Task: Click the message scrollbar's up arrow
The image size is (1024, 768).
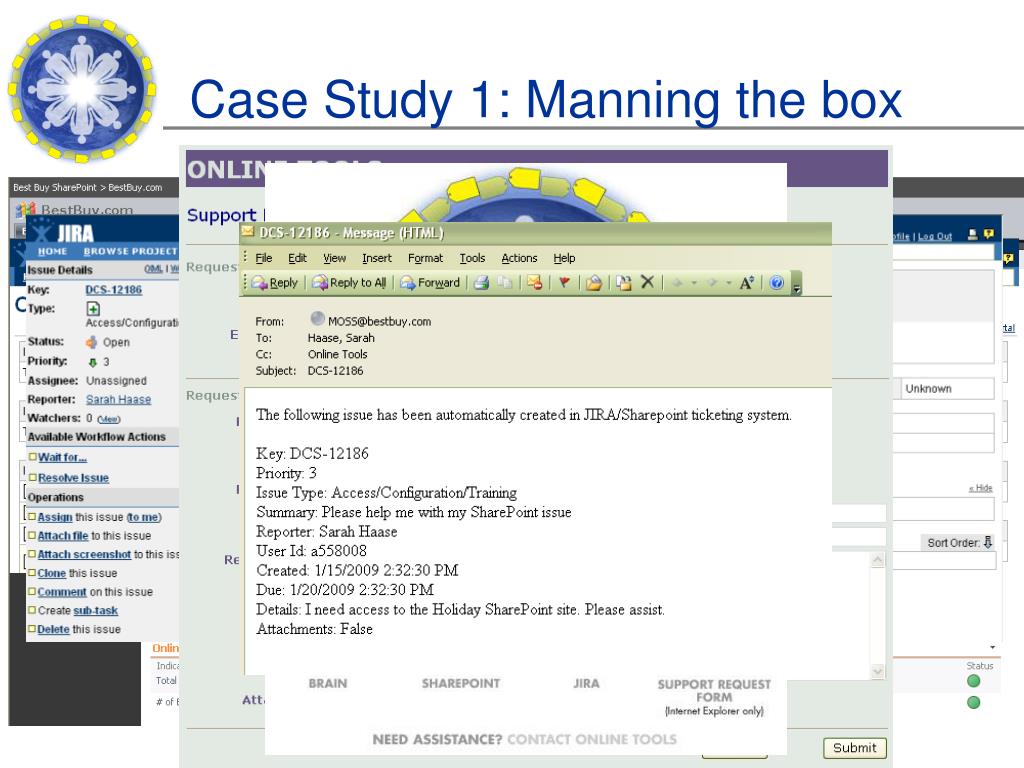Action: 878,560
